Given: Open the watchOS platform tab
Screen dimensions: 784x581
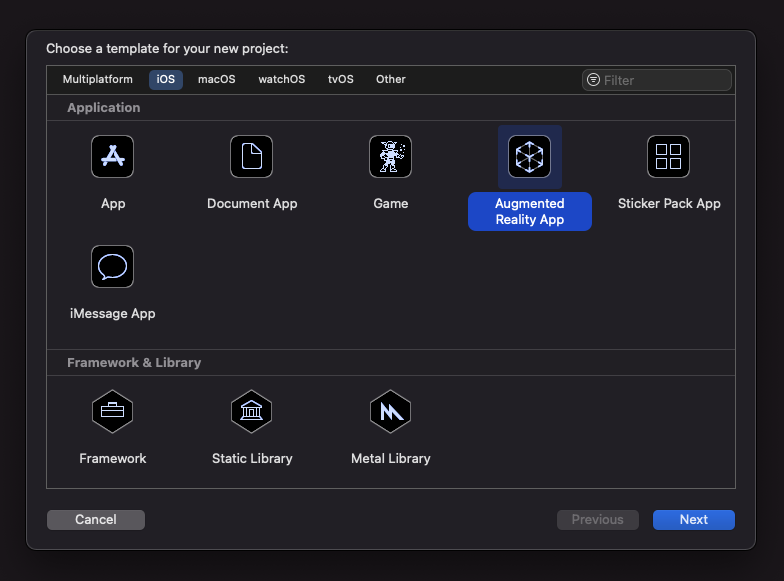Looking at the screenshot, I should tap(281, 80).
